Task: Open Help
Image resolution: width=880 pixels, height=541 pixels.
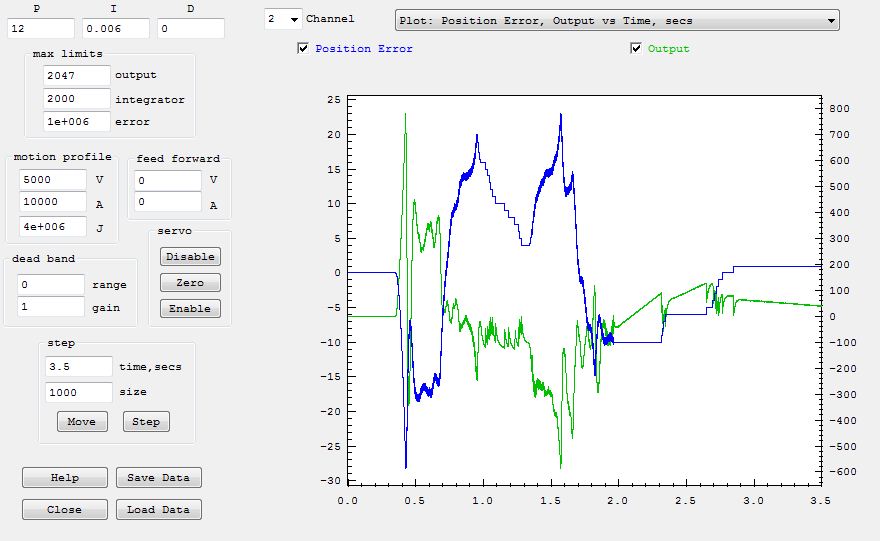Action: tap(64, 477)
